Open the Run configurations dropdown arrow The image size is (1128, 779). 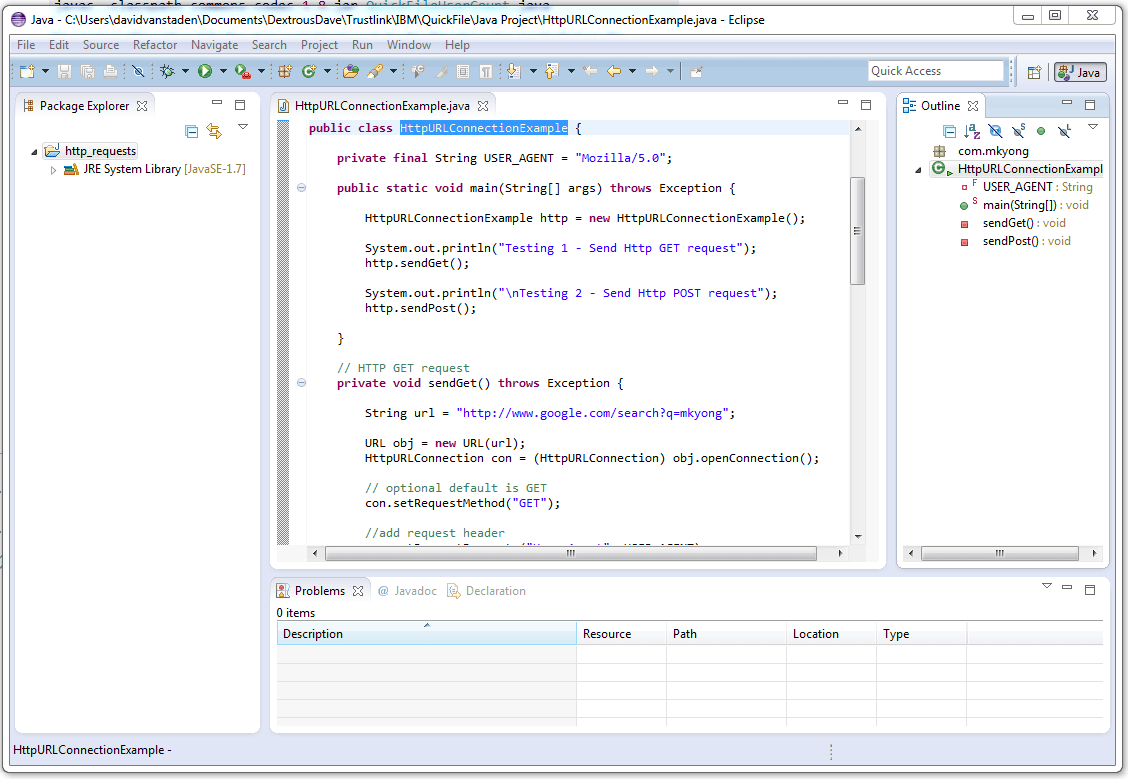coord(223,71)
